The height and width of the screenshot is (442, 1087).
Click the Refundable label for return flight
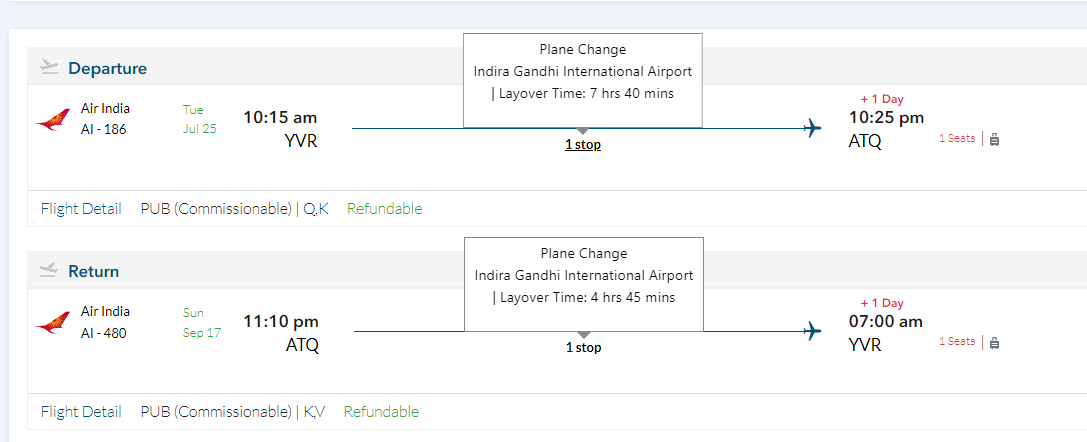(x=381, y=412)
